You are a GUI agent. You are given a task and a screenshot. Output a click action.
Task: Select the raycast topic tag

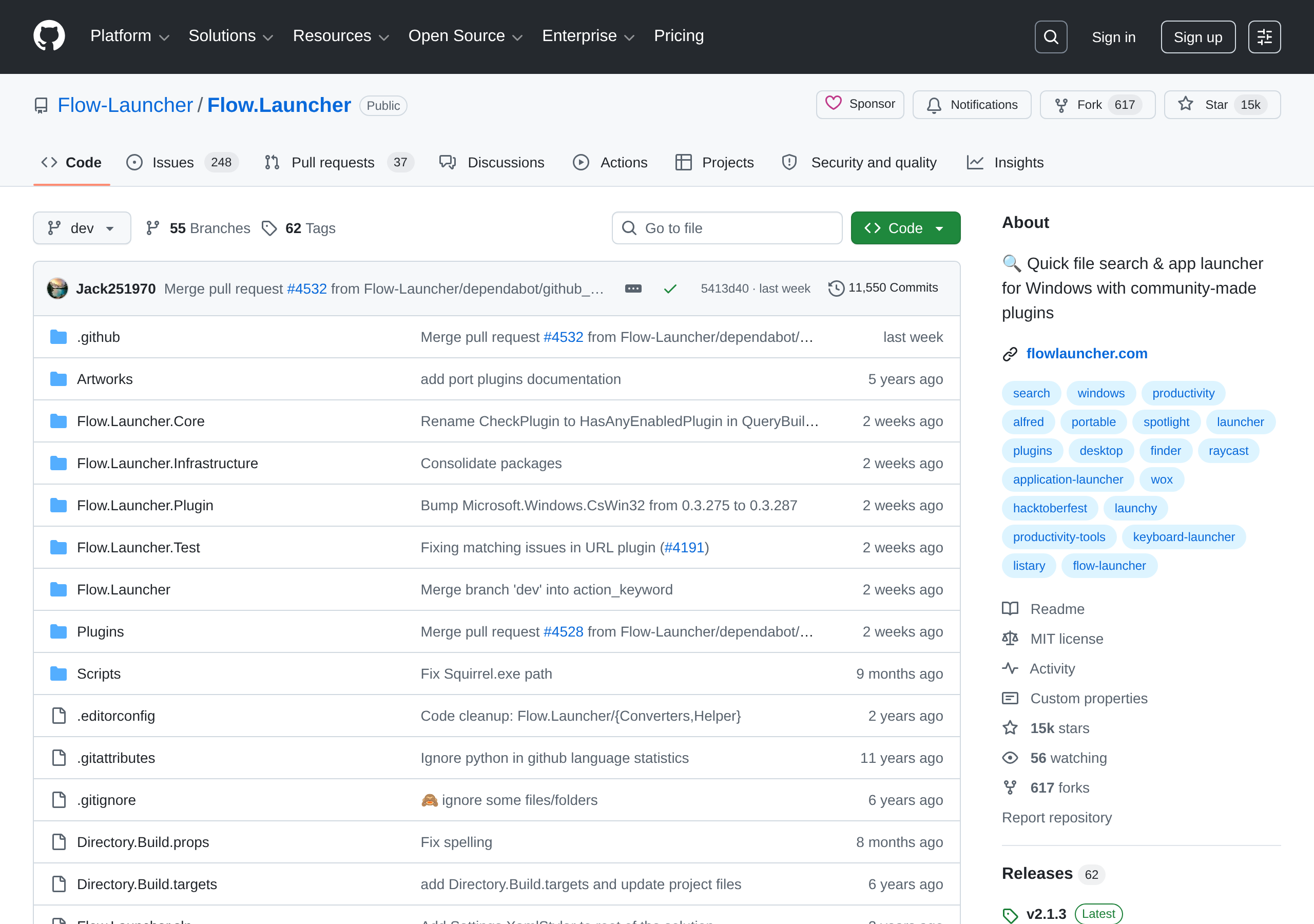pos(1228,451)
